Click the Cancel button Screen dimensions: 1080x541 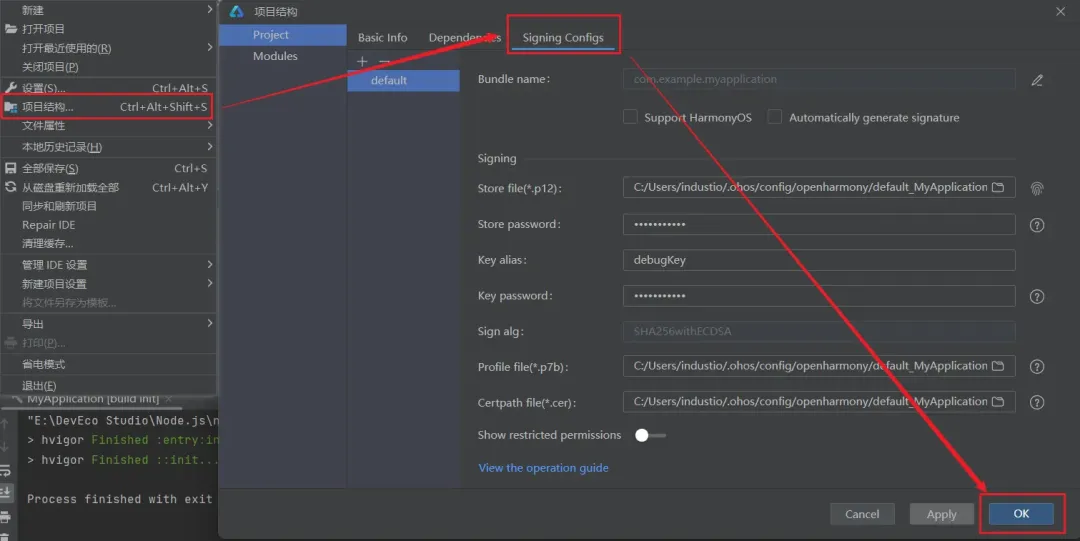862,514
